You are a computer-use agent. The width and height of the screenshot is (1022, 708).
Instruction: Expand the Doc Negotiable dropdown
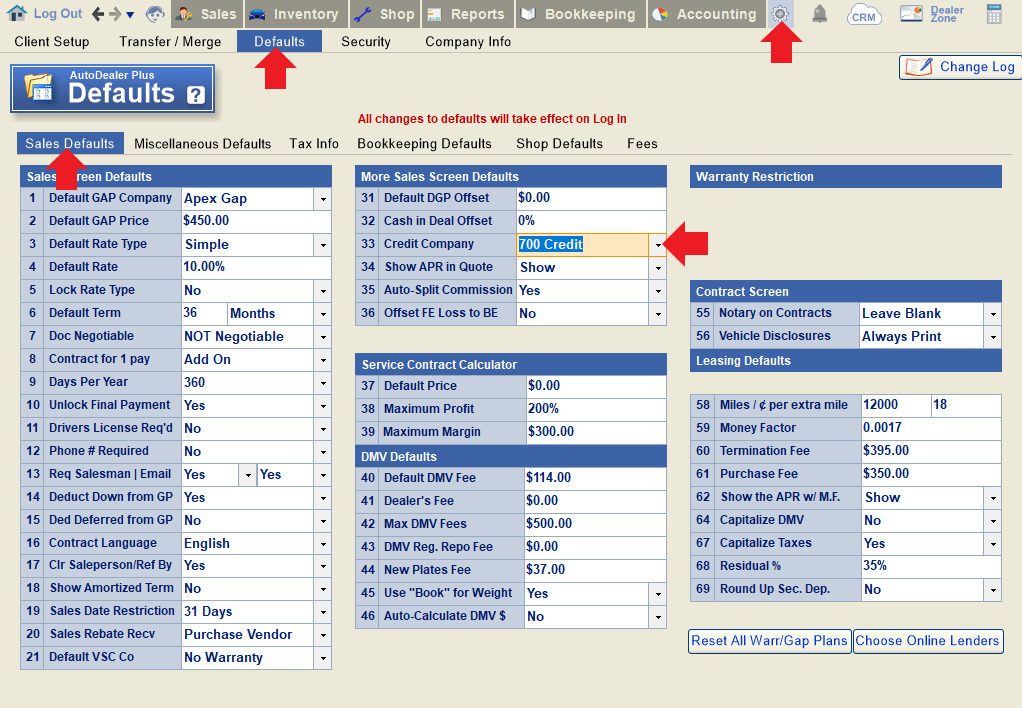coord(323,336)
